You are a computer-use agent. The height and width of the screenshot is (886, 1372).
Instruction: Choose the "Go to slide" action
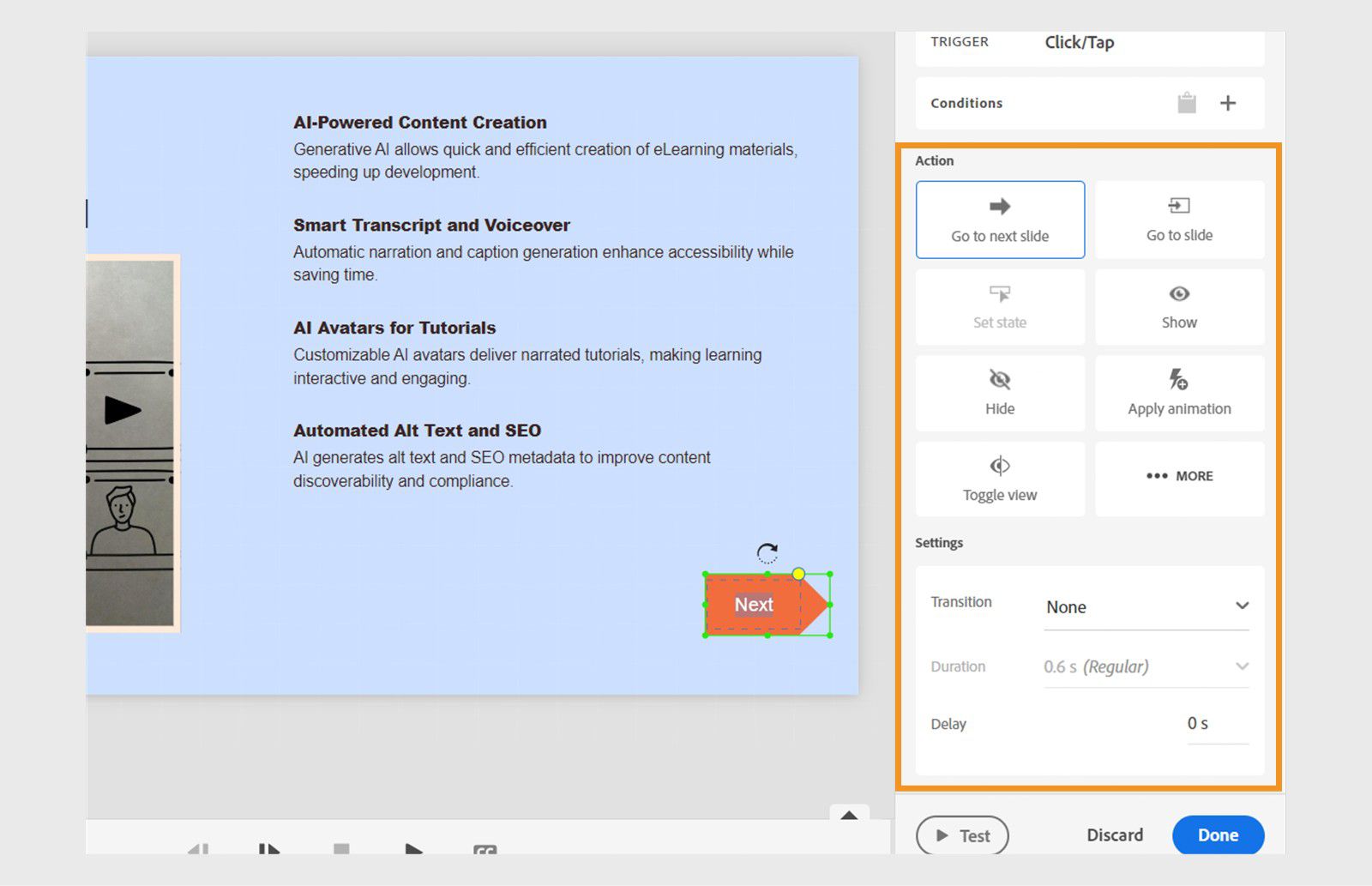[x=1179, y=220]
